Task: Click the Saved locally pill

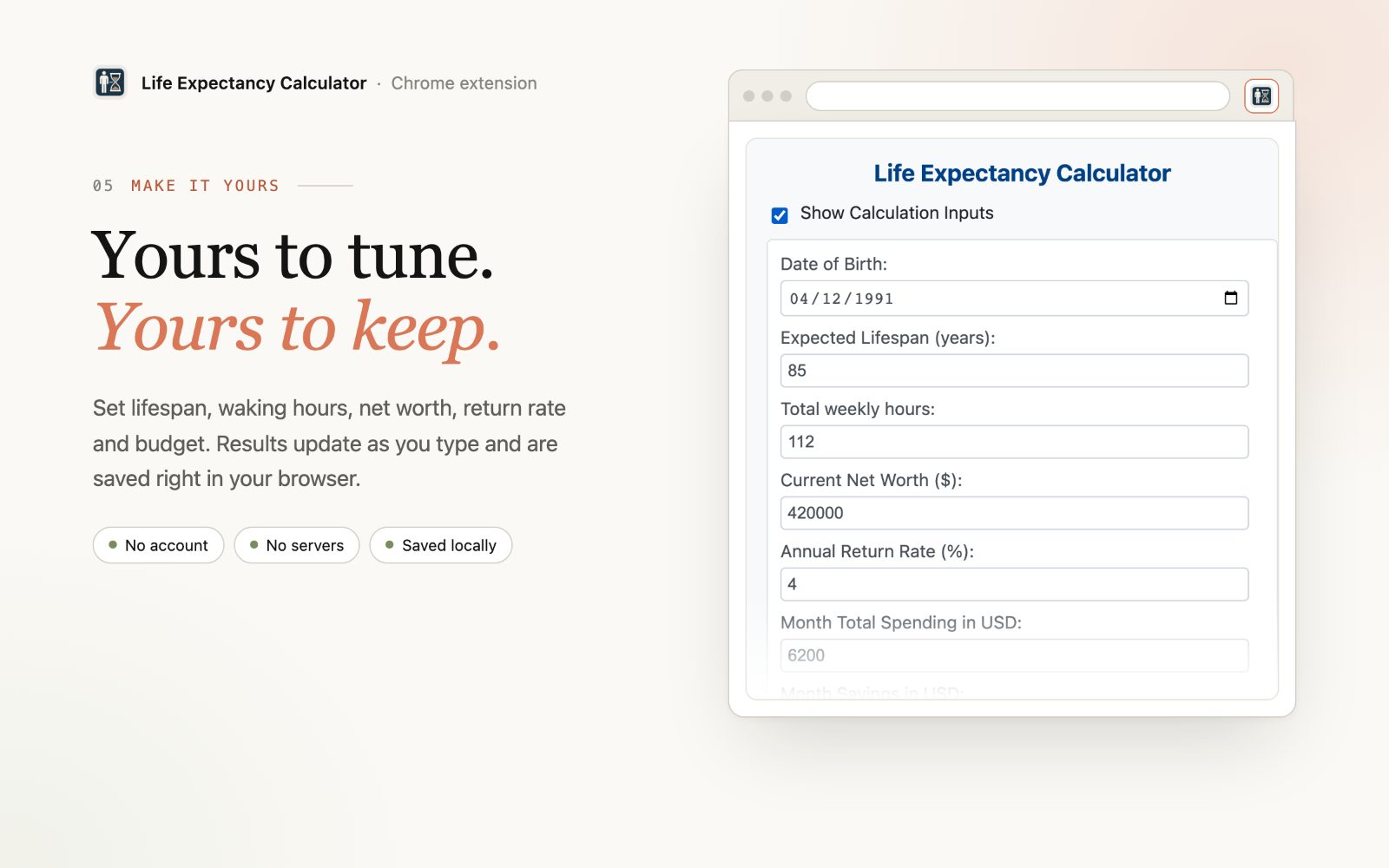Action: tap(441, 545)
